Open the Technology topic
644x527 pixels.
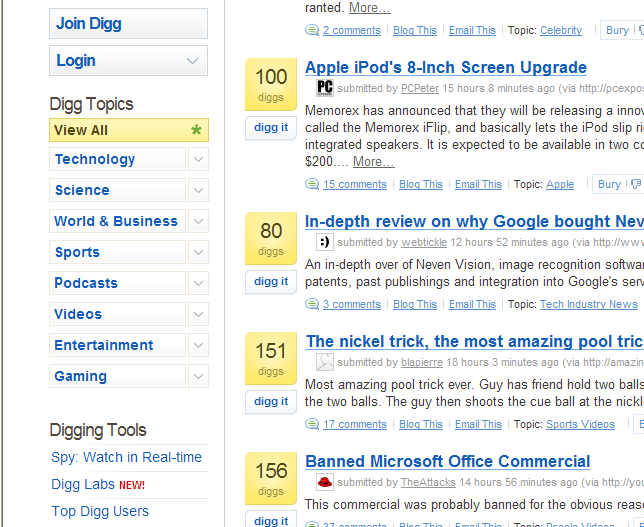click(x=117, y=159)
